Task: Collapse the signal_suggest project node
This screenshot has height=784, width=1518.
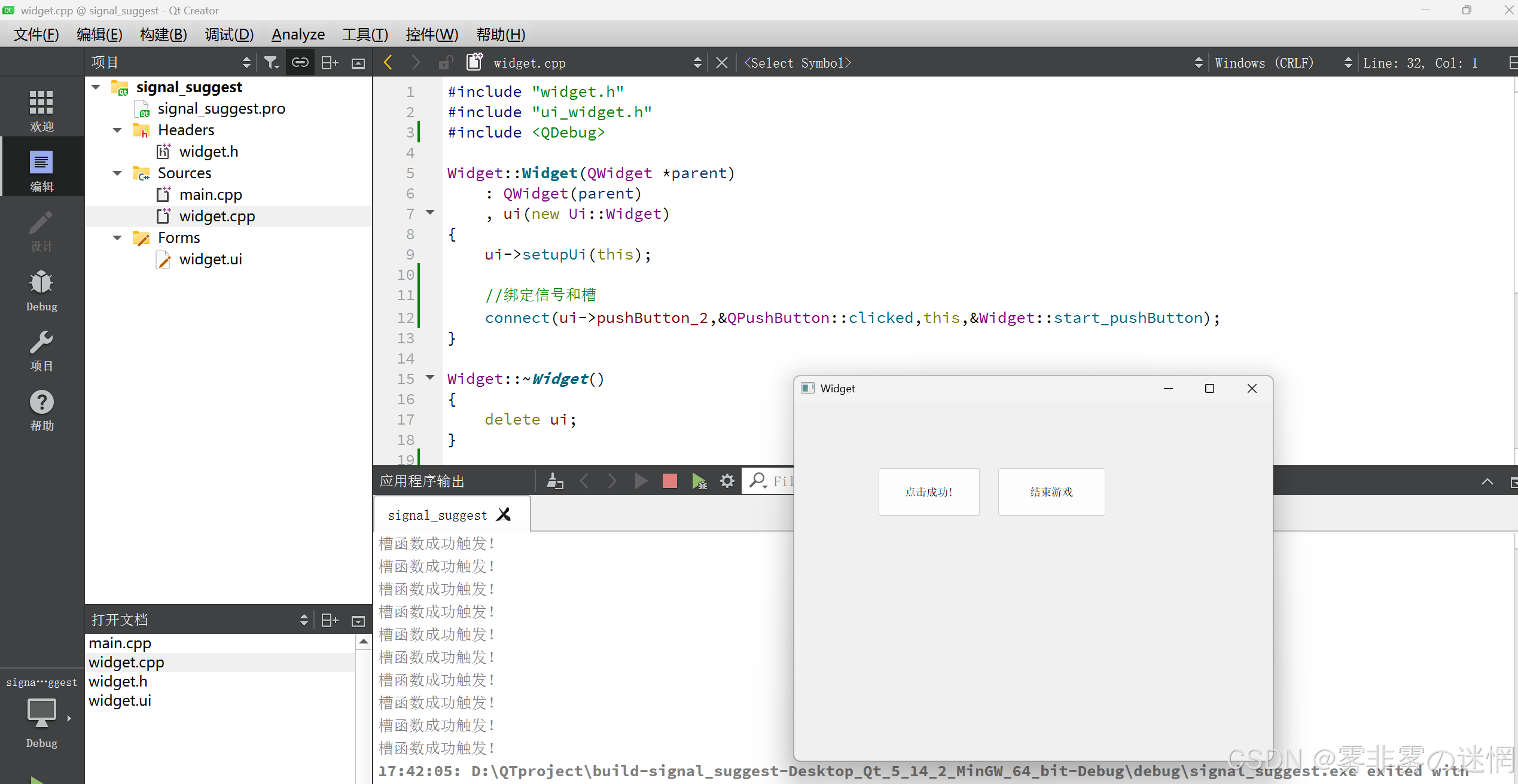Action: point(96,87)
